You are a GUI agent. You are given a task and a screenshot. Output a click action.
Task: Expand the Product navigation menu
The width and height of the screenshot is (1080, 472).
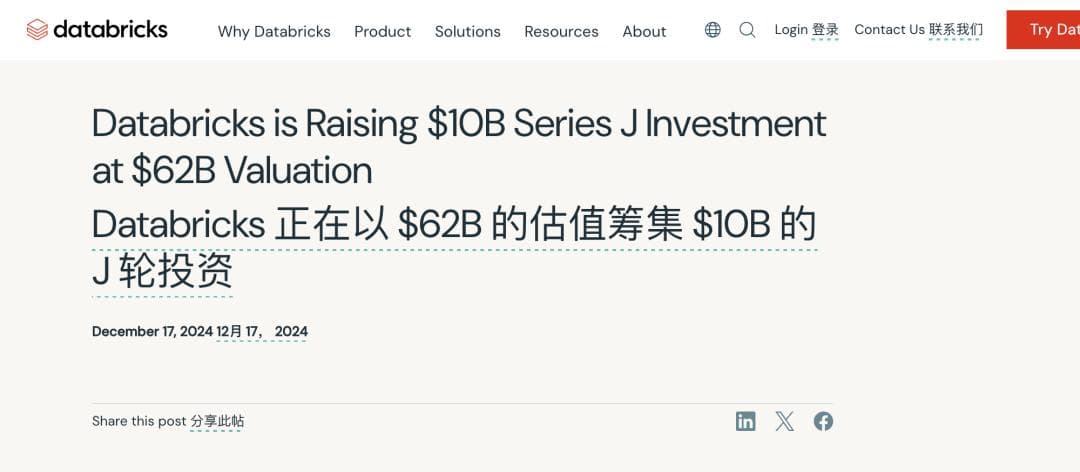(x=382, y=31)
